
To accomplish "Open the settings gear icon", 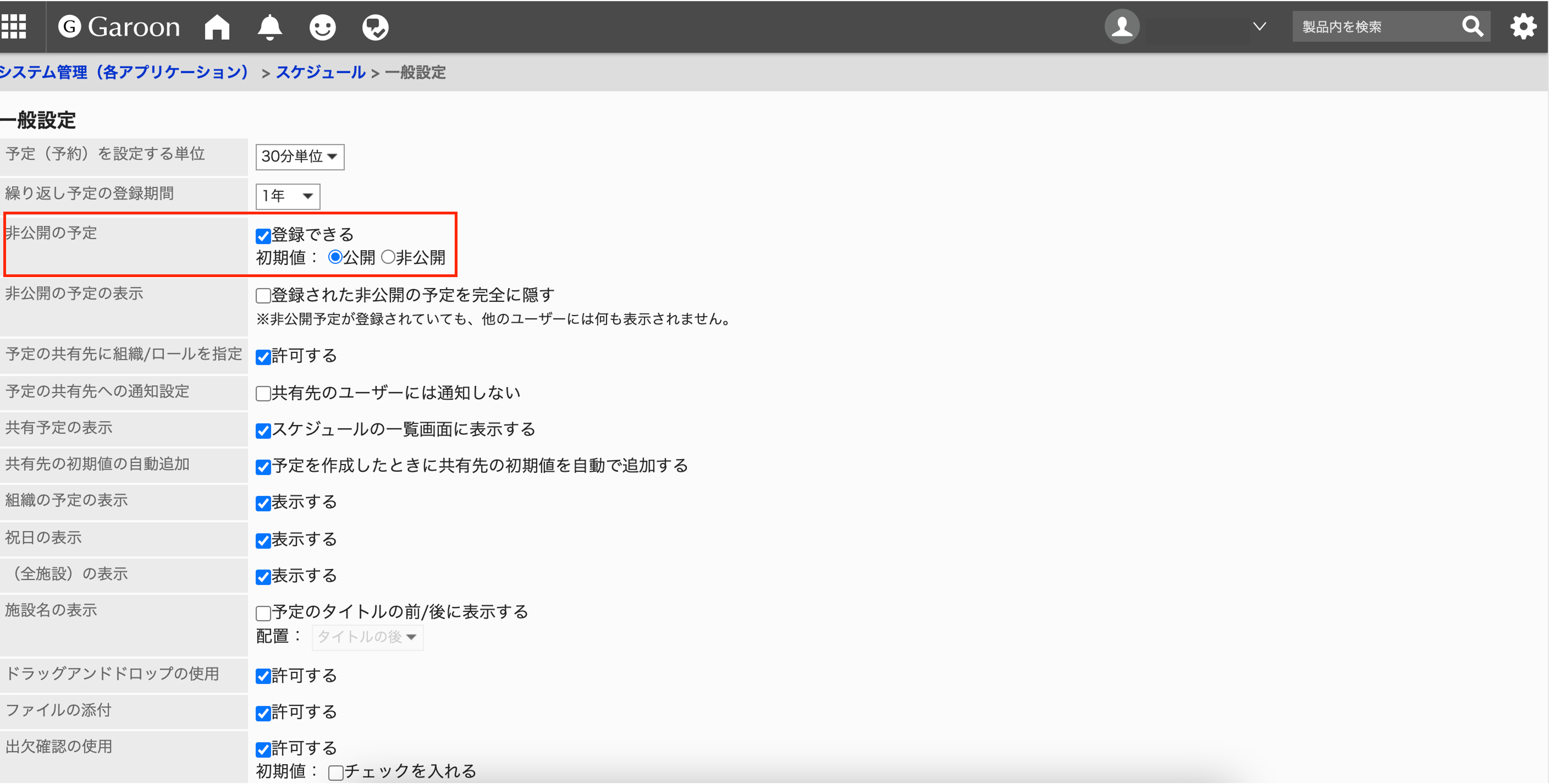I will coord(1523,27).
